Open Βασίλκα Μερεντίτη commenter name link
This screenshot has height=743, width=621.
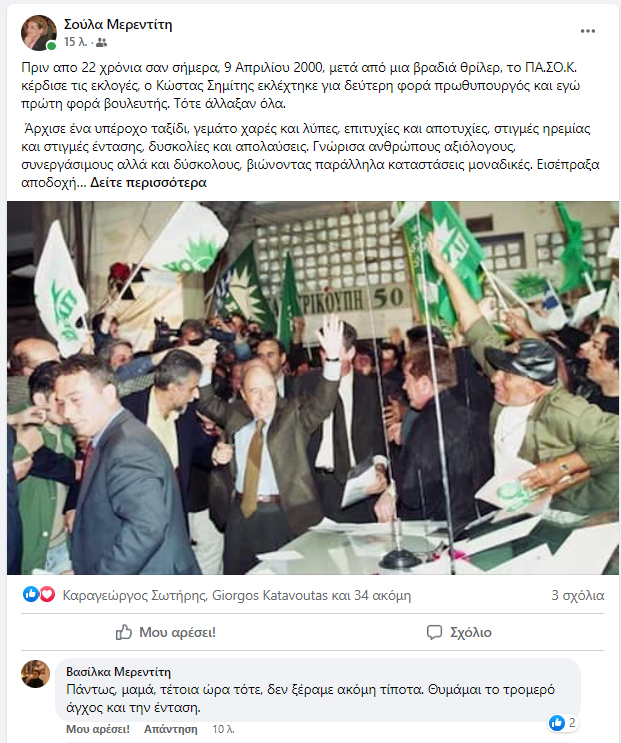point(118,672)
